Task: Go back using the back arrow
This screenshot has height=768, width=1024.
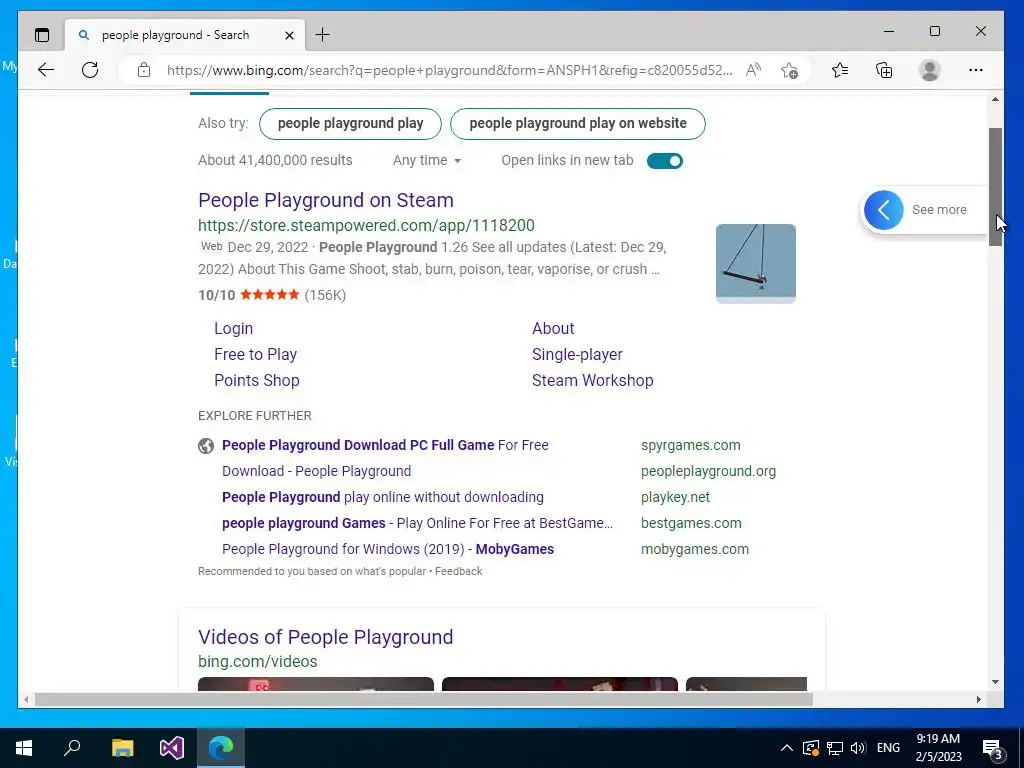Action: (46, 70)
